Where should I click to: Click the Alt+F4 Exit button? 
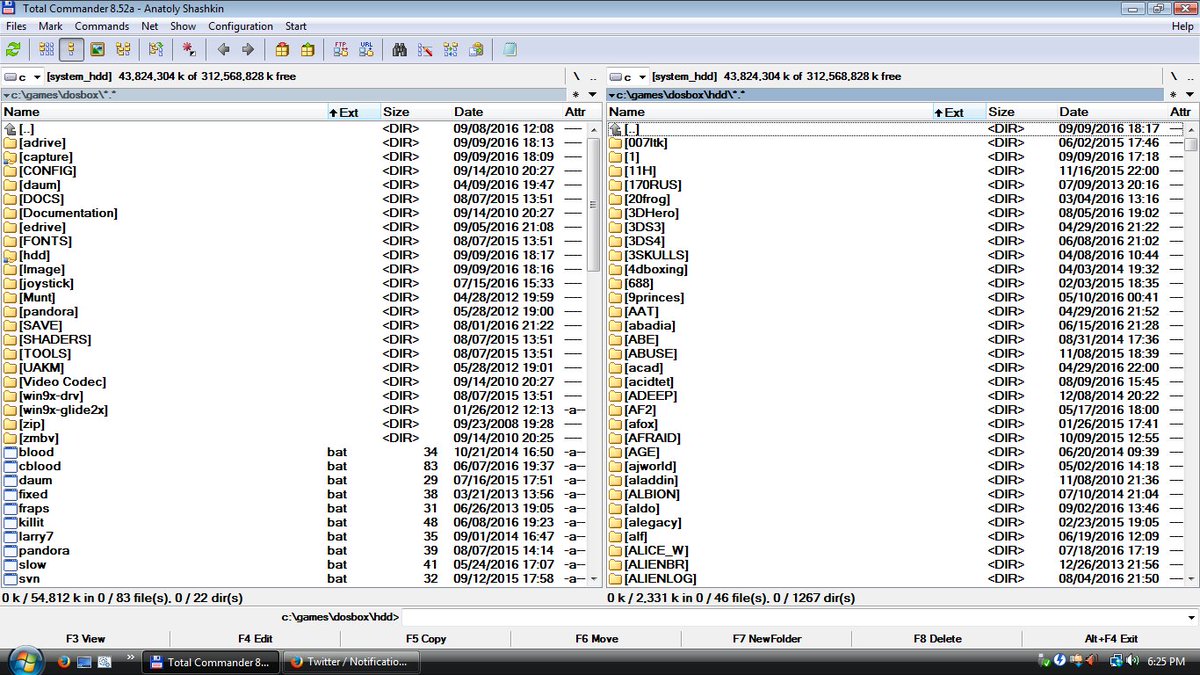pyautogui.click(x=1111, y=639)
